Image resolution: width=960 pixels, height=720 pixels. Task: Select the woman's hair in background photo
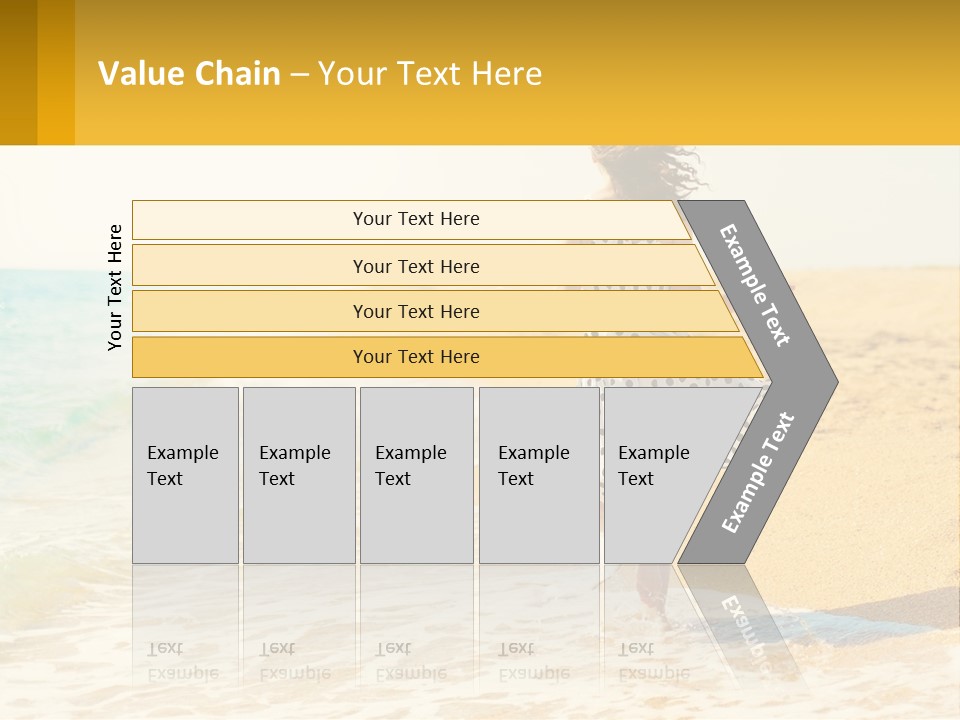(x=650, y=170)
